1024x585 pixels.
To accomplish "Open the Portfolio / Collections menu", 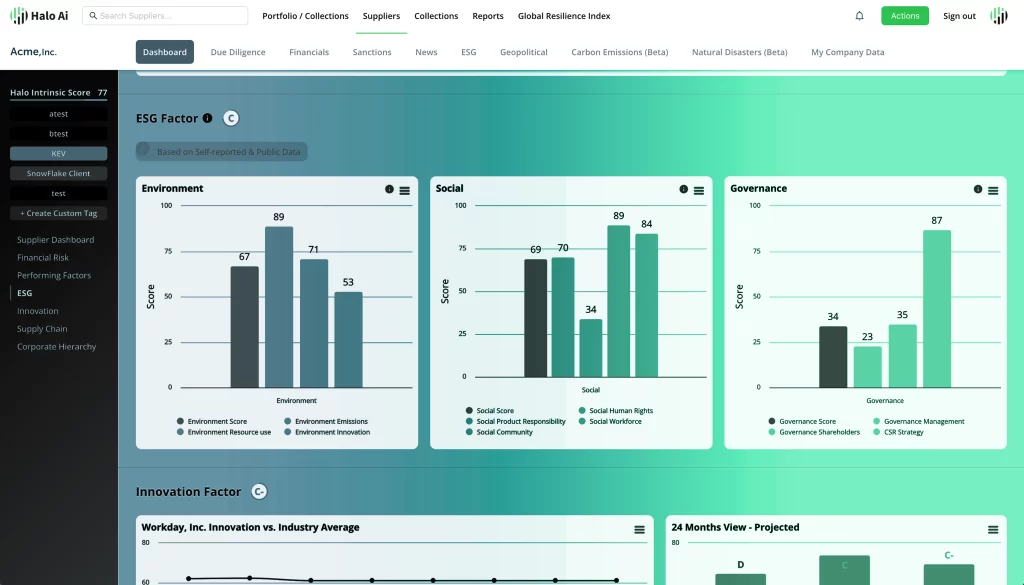I will tap(305, 16).
